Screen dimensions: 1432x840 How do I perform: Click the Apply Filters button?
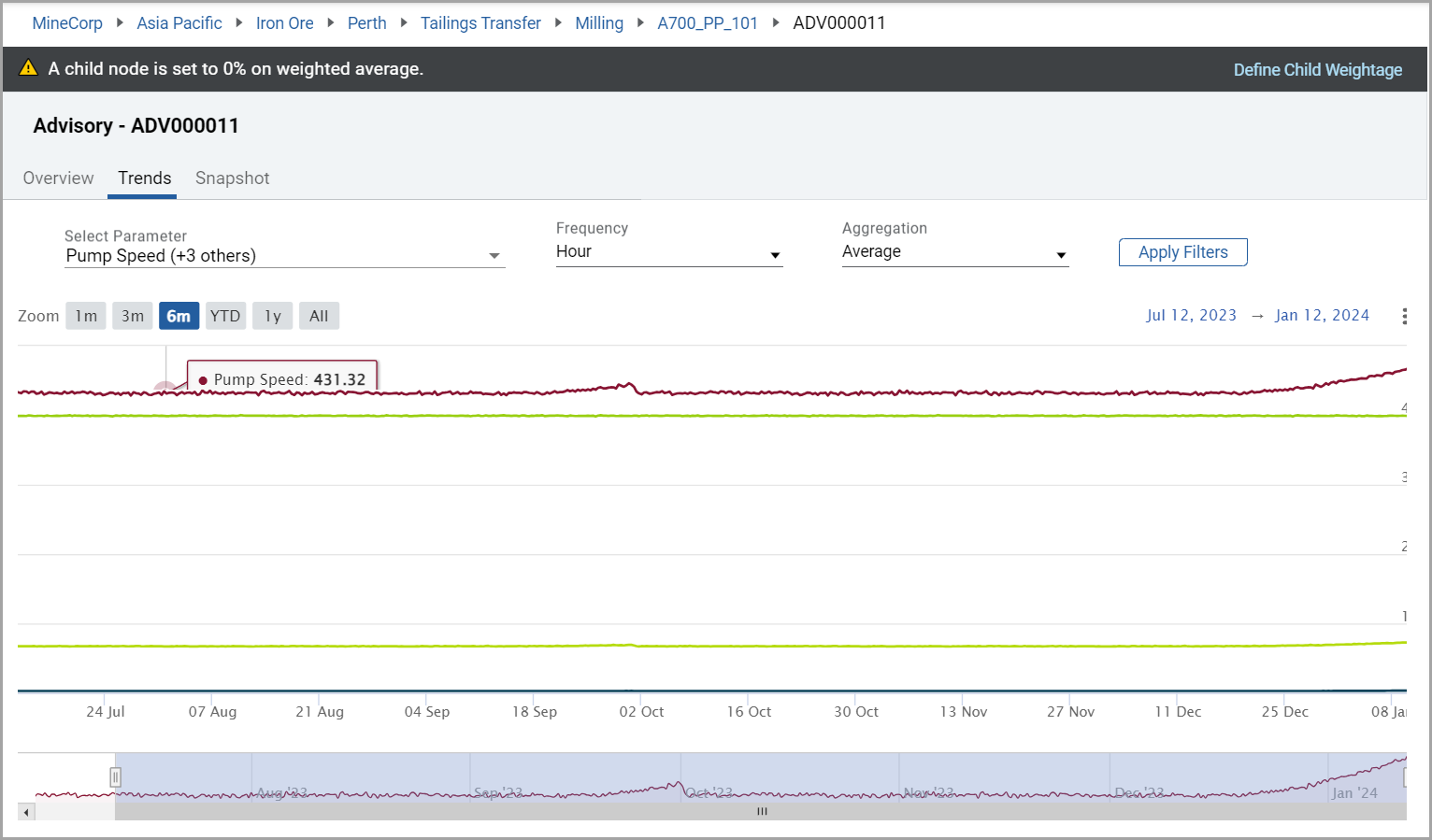point(1182,252)
